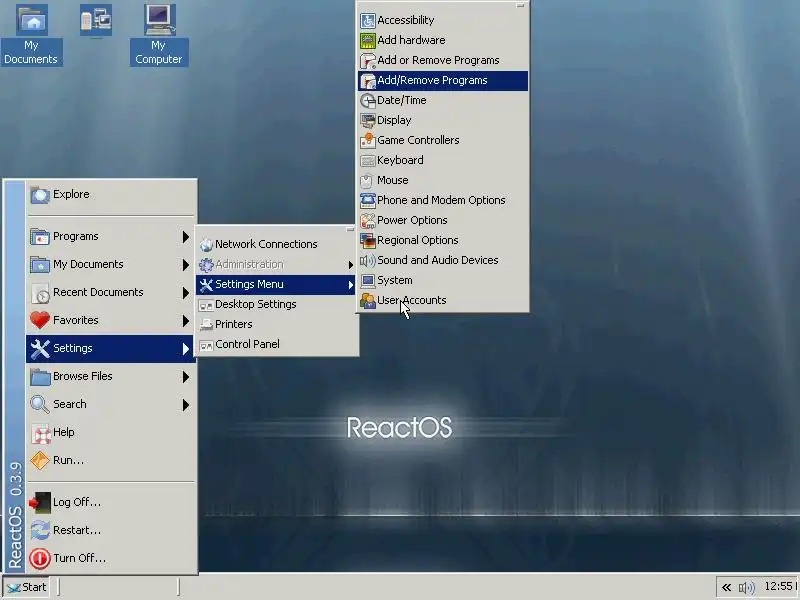
Task: Choose Run... from the Start menu
Action: 111,461
